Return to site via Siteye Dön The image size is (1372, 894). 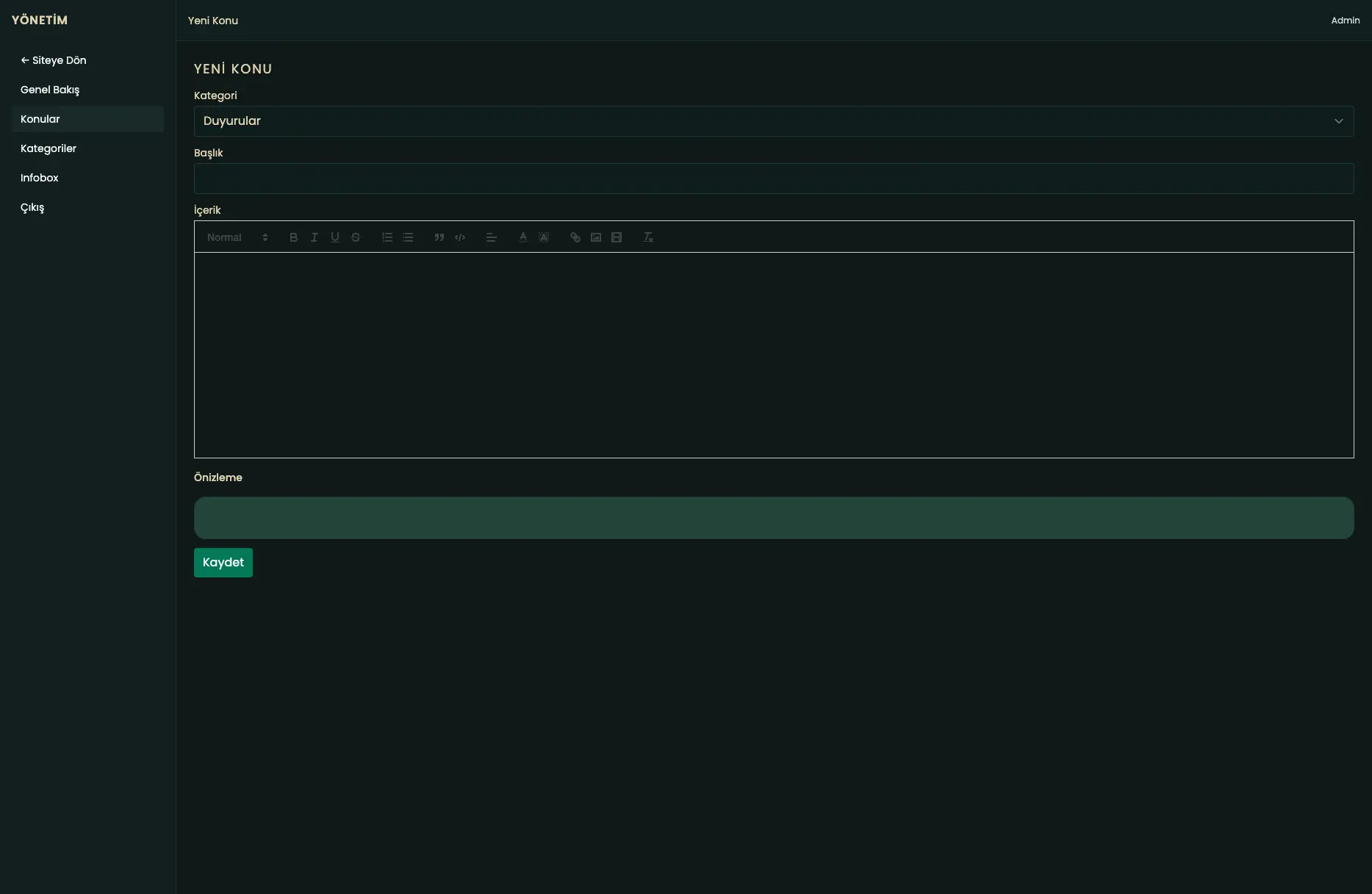53,60
